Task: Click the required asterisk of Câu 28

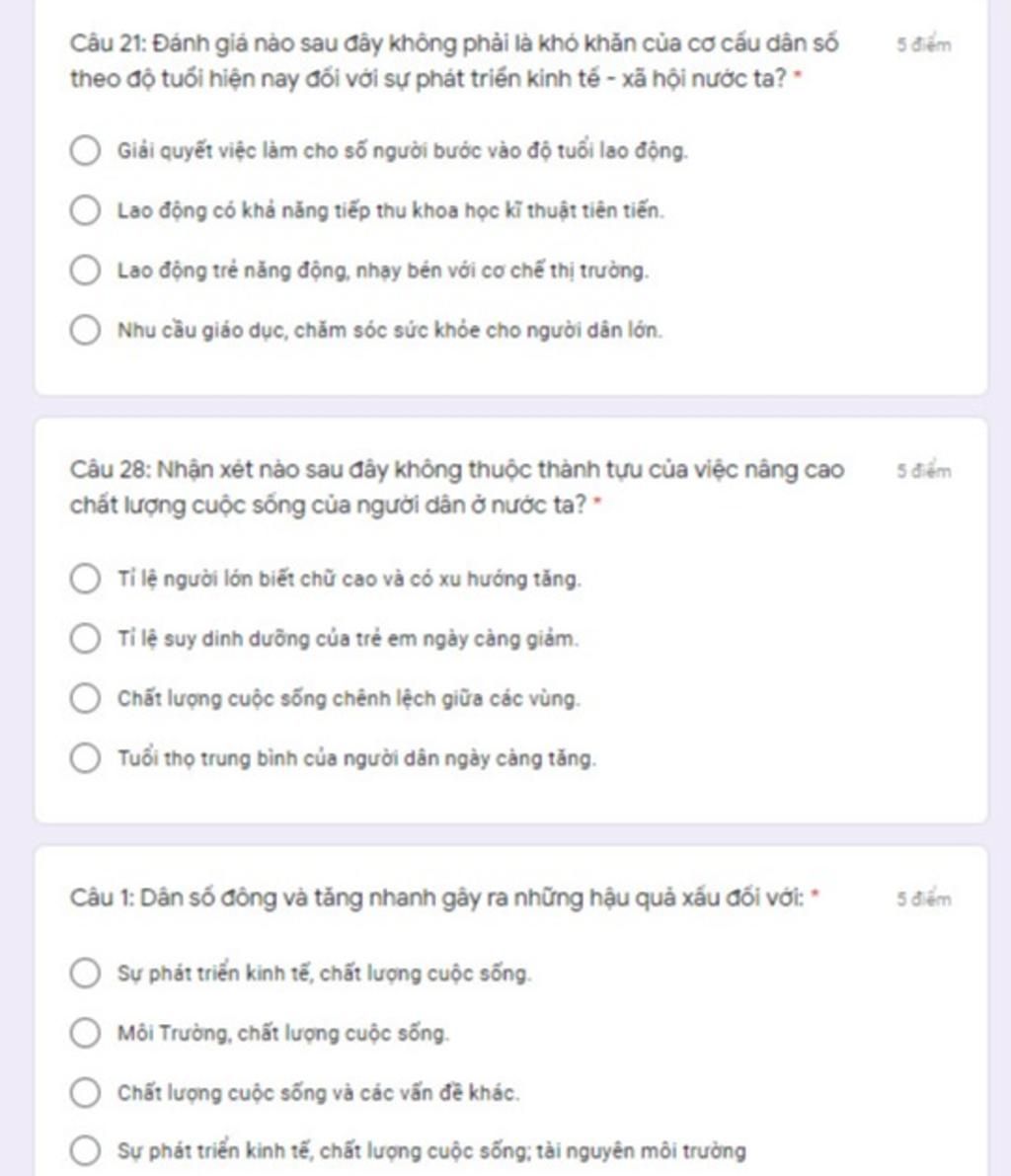Action: 597,504
